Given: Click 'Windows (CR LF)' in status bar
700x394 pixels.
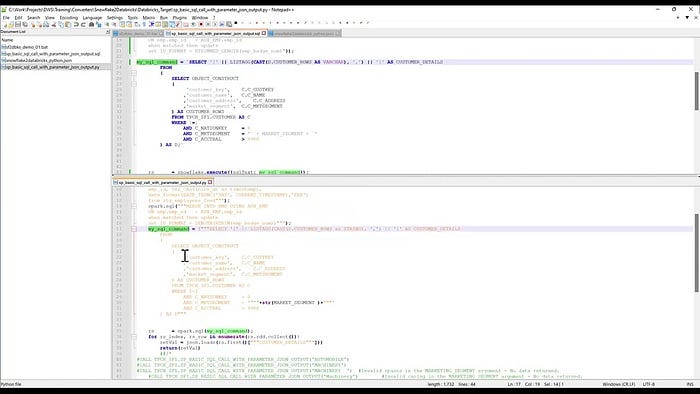Looking at the screenshot, I should tap(618, 384).
